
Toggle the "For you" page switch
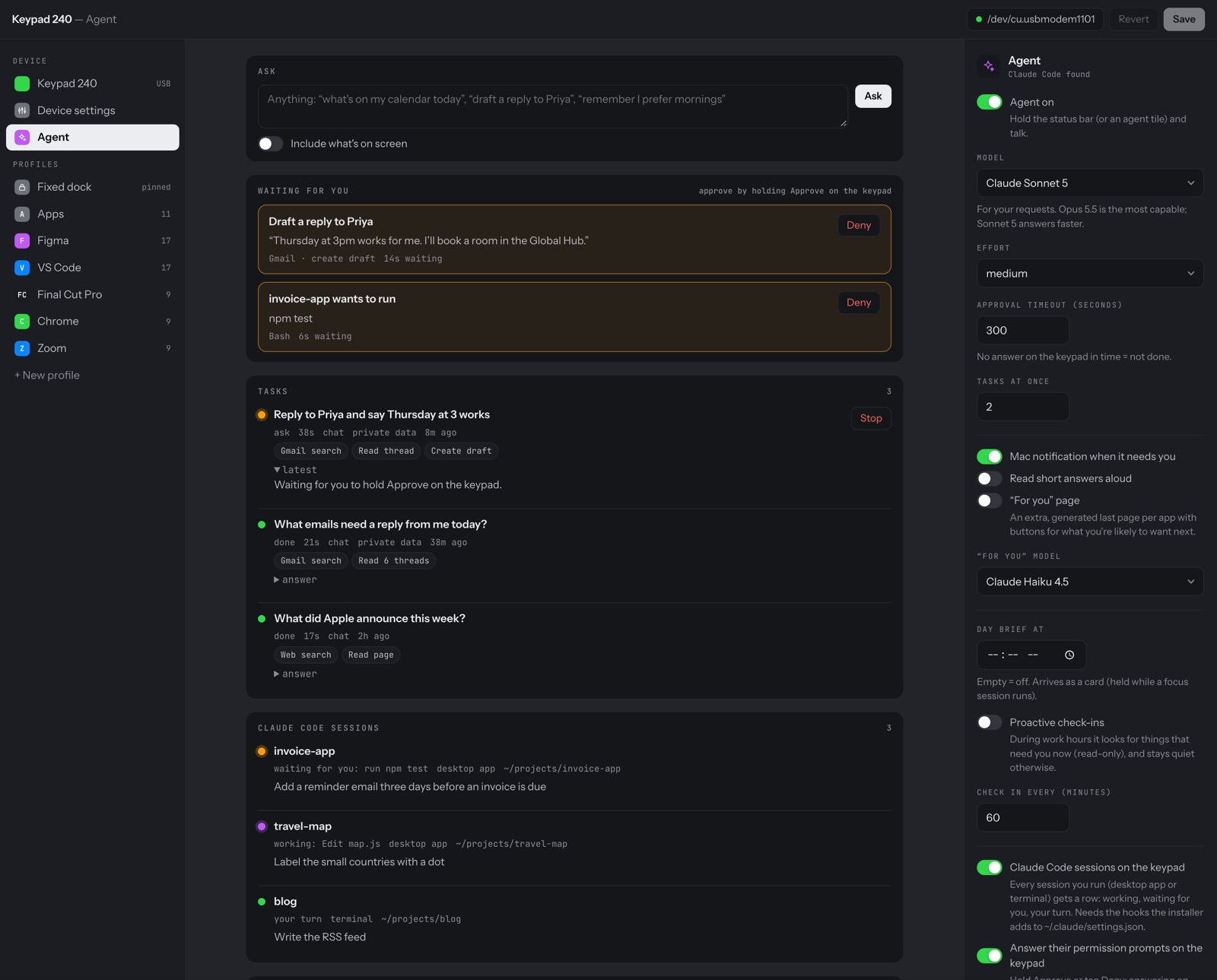pyautogui.click(x=989, y=500)
